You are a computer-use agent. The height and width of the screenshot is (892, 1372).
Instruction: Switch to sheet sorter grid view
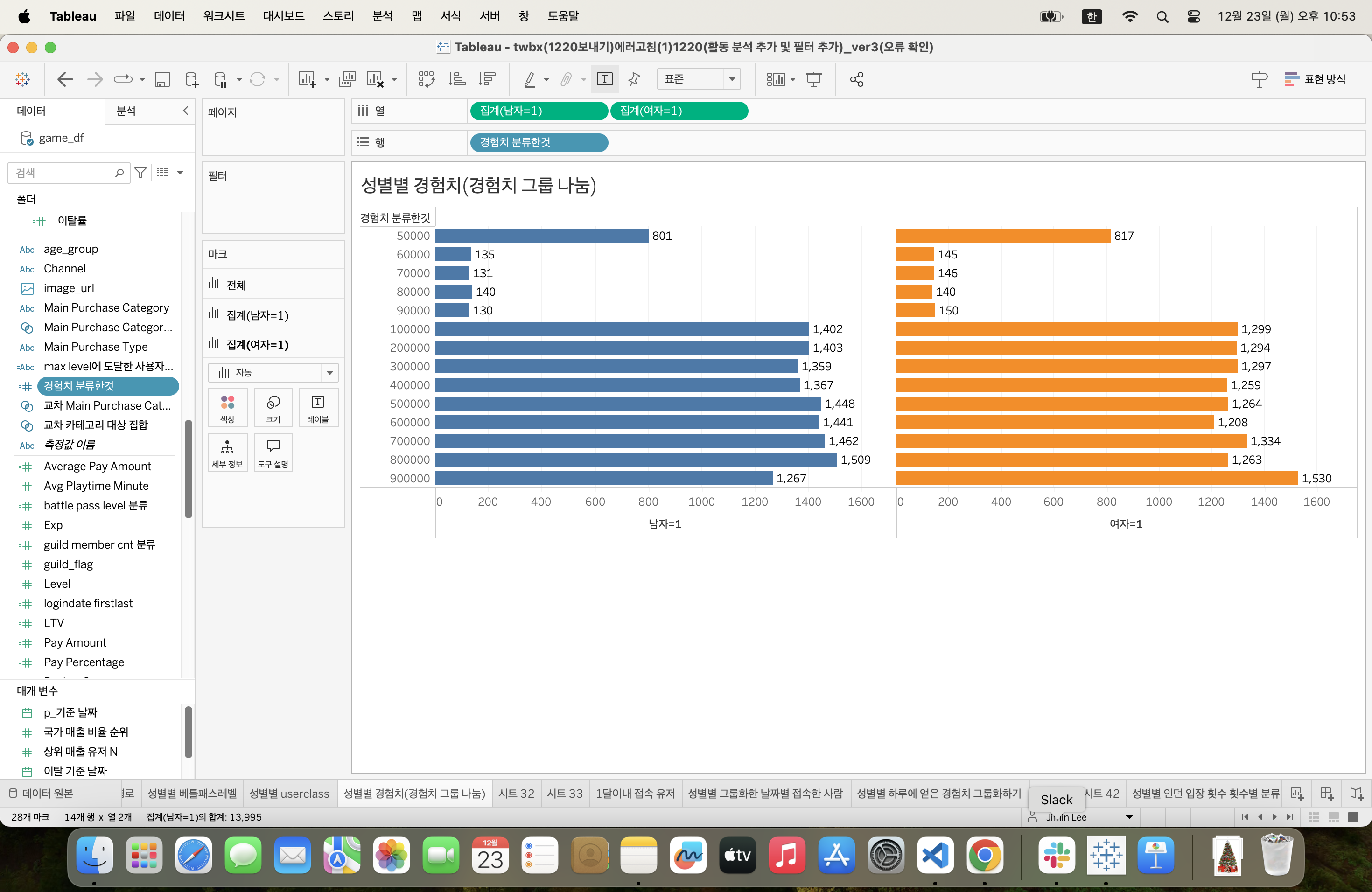pos(1314,817)
